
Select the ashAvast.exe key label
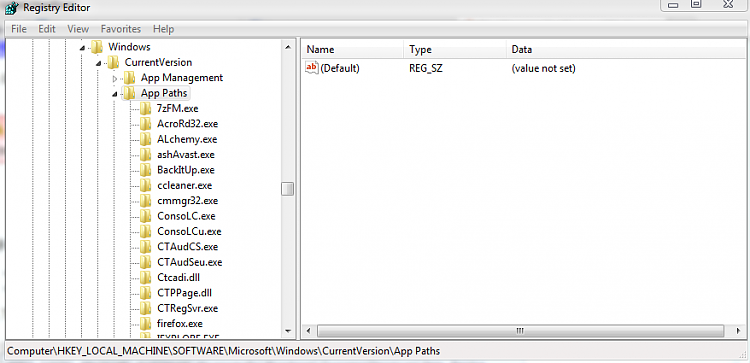pos(186,154)
